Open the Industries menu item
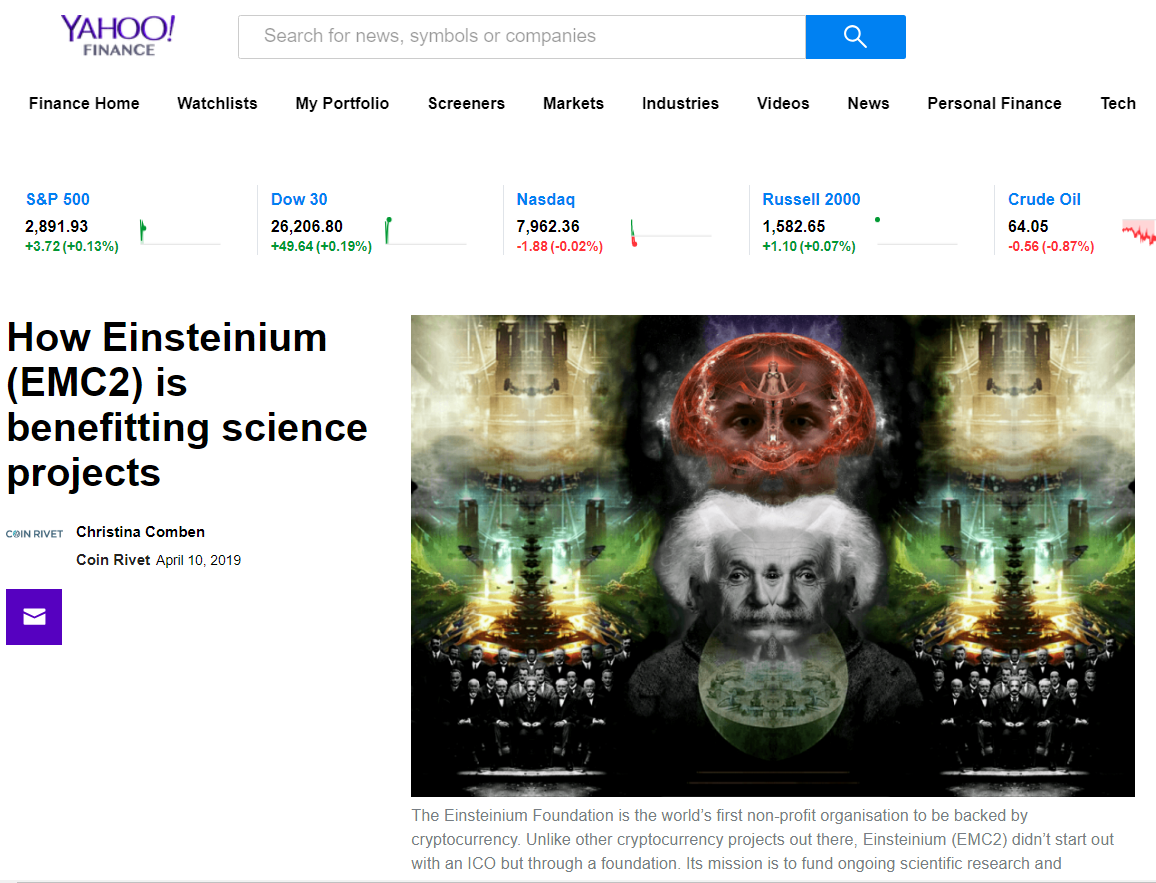The height and width of the screenshot is (883, 1156). pyautogui.click(x=680, y=103)
